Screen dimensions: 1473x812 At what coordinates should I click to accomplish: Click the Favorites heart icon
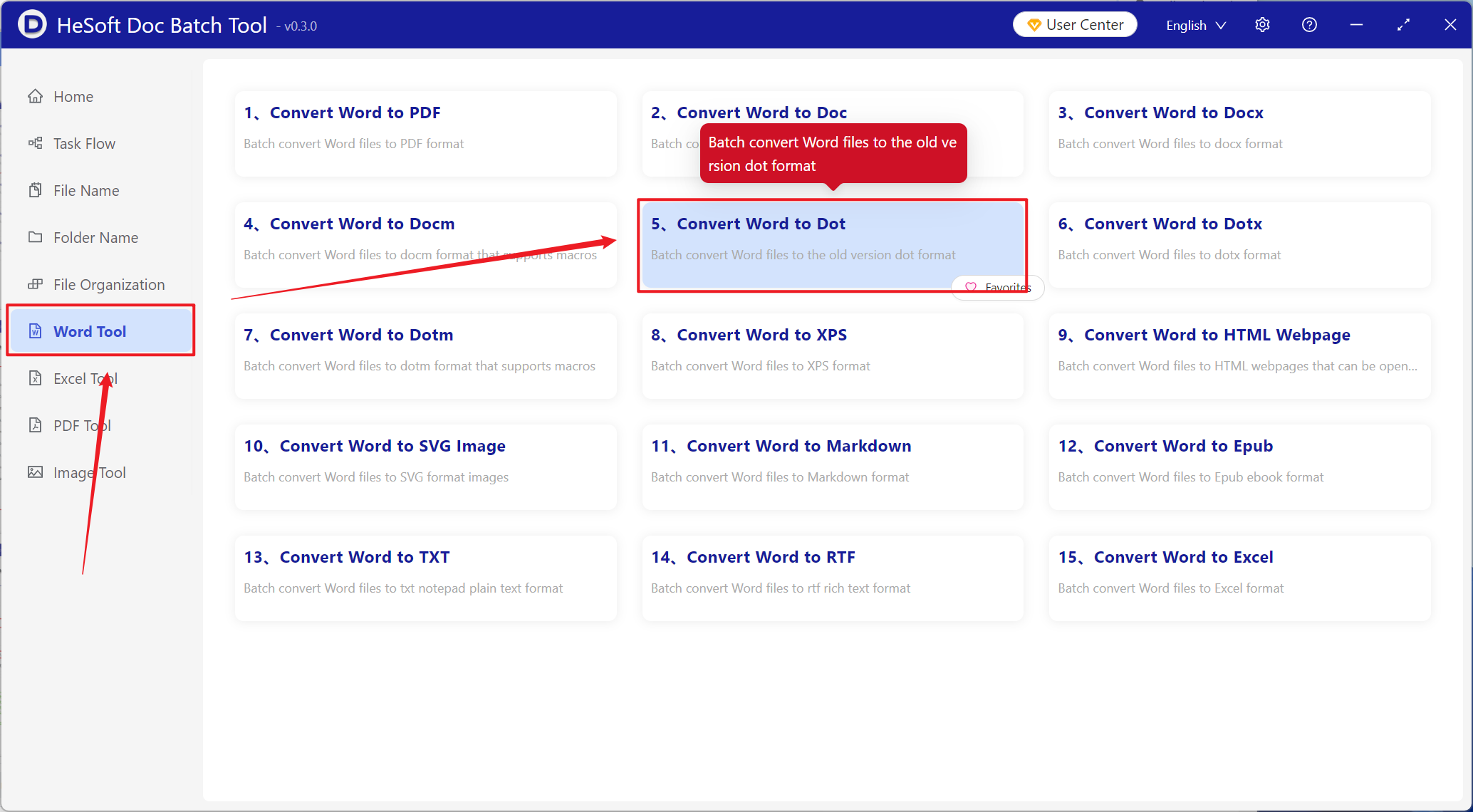(970, 287)
